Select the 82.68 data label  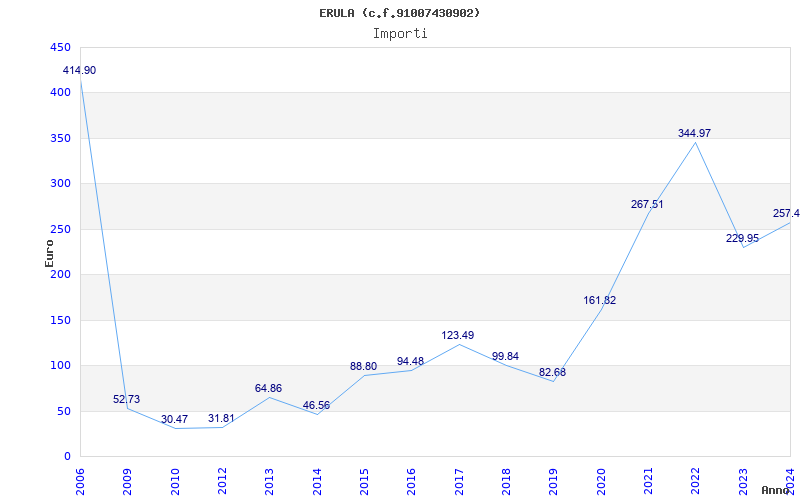552,372
